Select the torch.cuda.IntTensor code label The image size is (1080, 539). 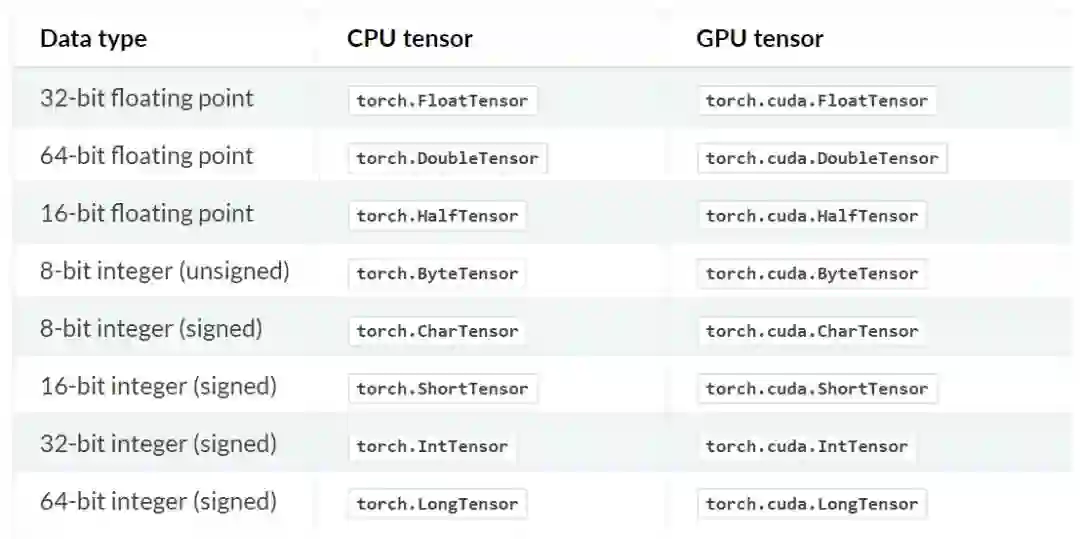coord(806,447)
